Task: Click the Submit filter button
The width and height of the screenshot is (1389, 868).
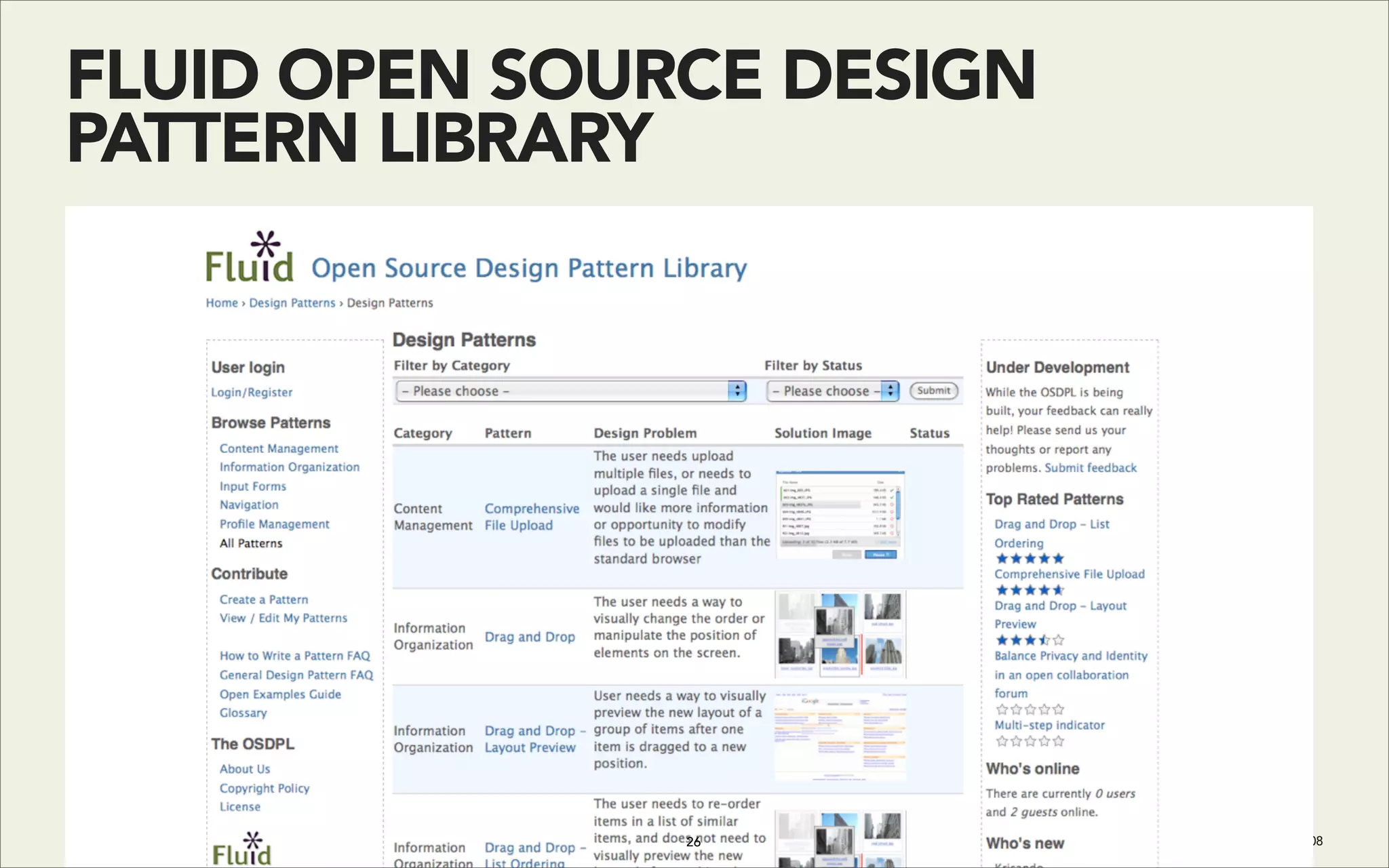Action: click(x=933, y=391)
